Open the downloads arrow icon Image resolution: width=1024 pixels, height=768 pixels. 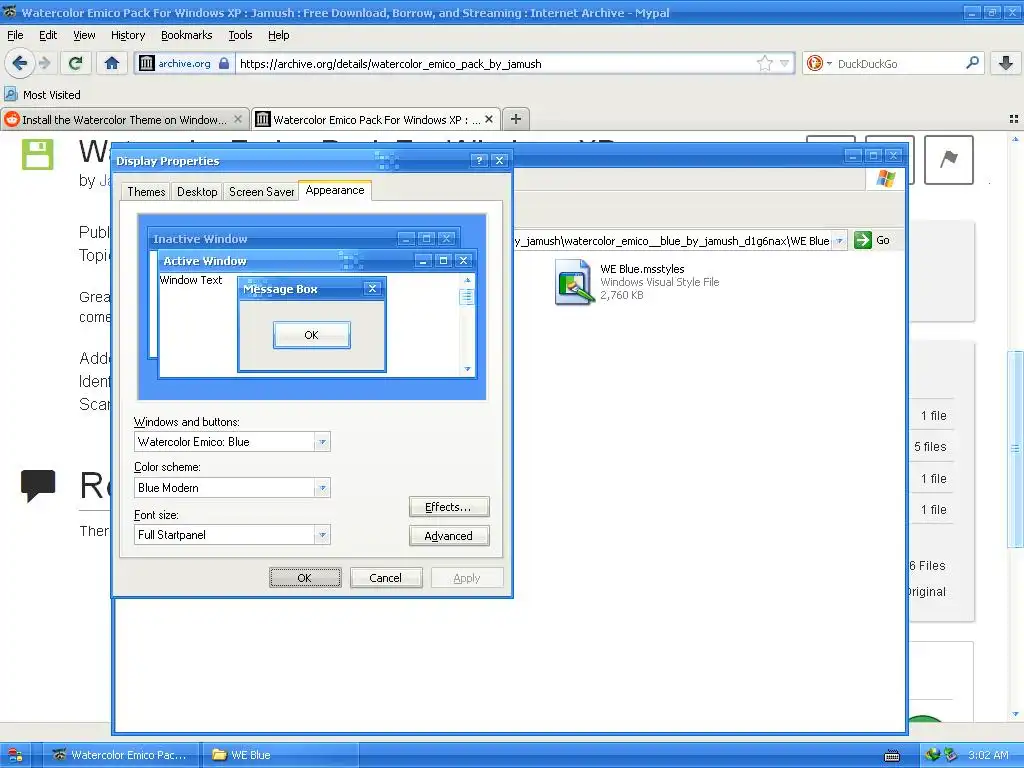1006,63
